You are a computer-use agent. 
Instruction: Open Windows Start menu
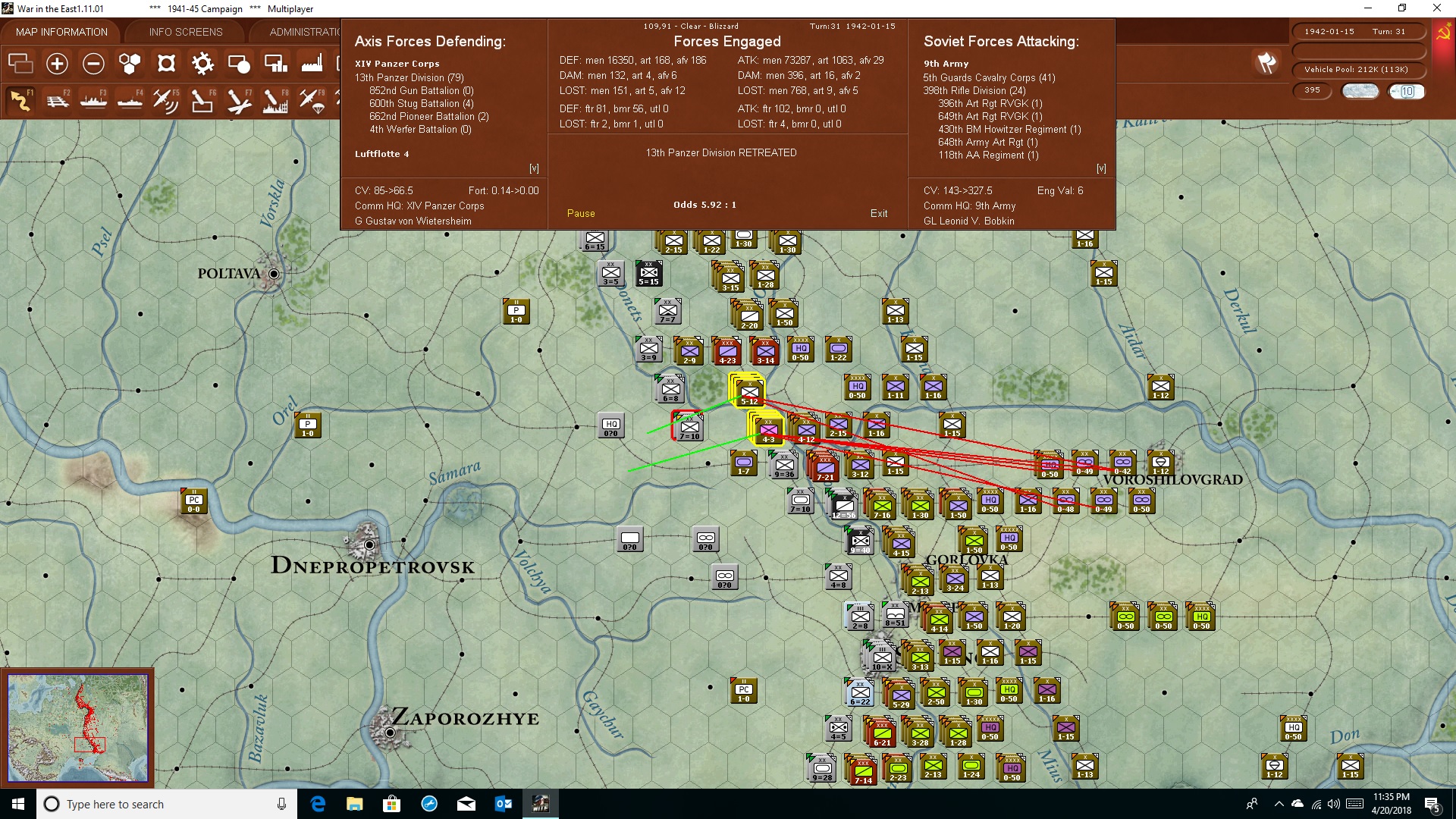pos(18,804)
